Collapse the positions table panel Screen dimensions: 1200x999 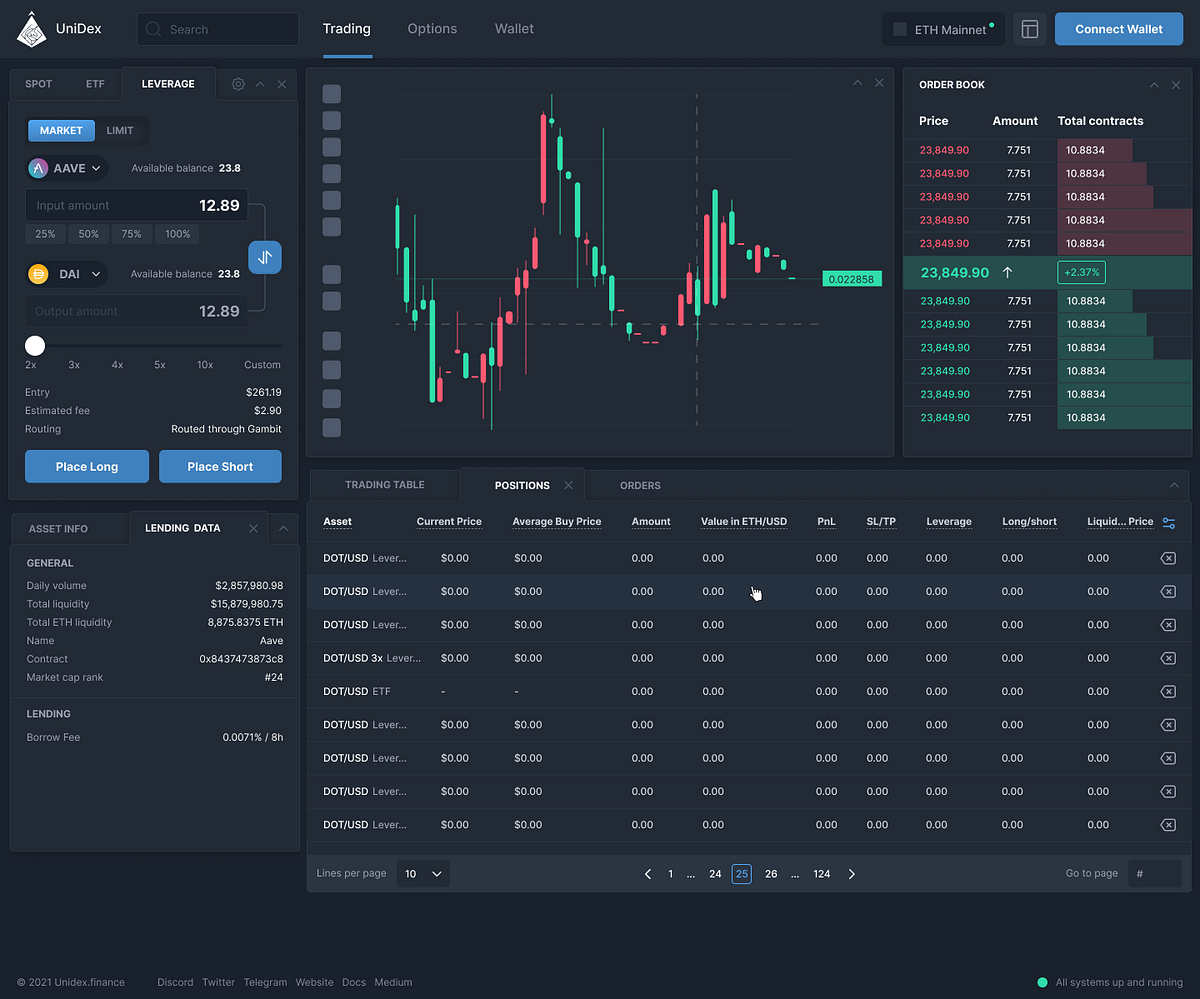click(1174, 485)
